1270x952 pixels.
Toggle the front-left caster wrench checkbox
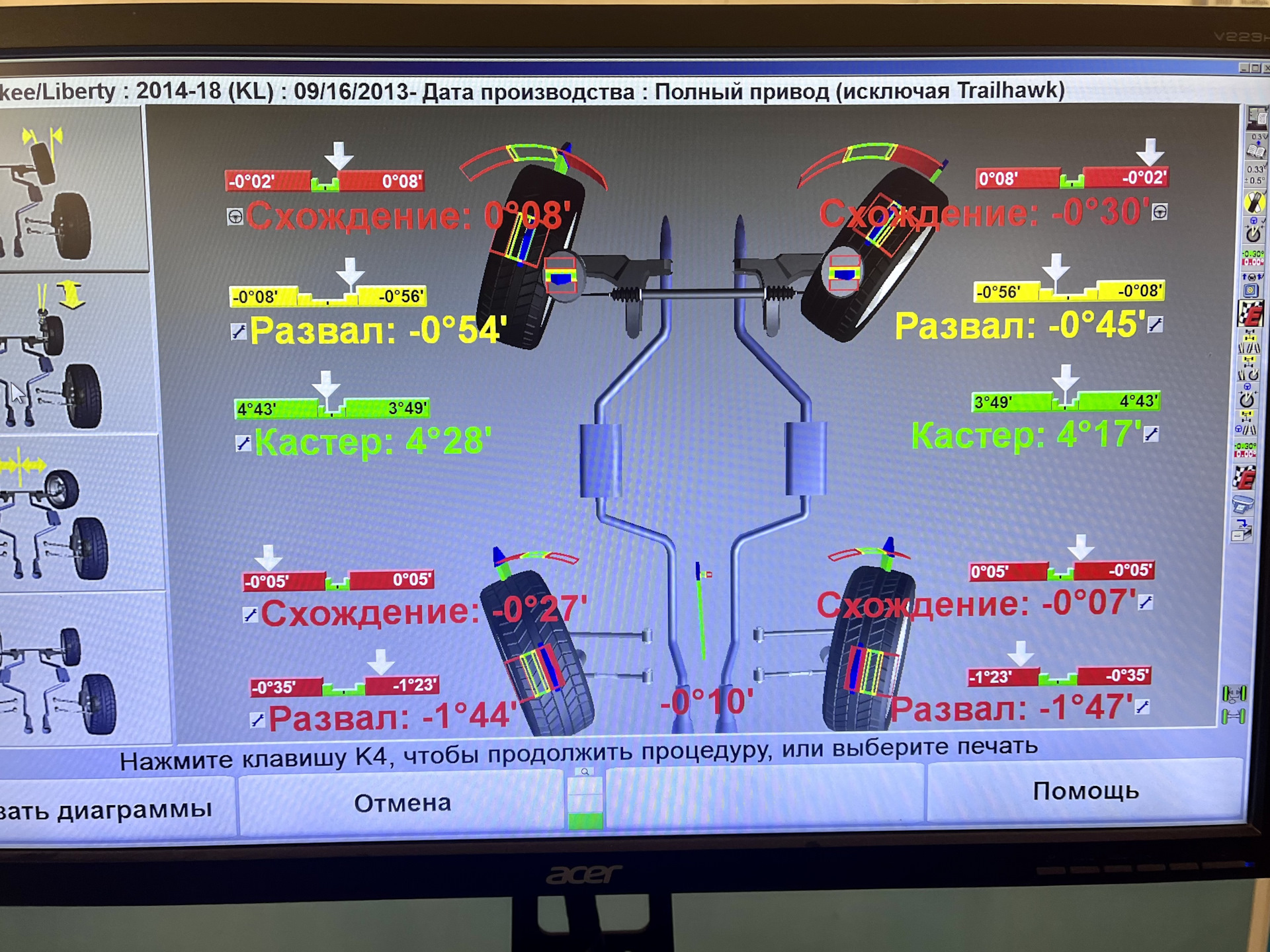click(x=243, y=444)
